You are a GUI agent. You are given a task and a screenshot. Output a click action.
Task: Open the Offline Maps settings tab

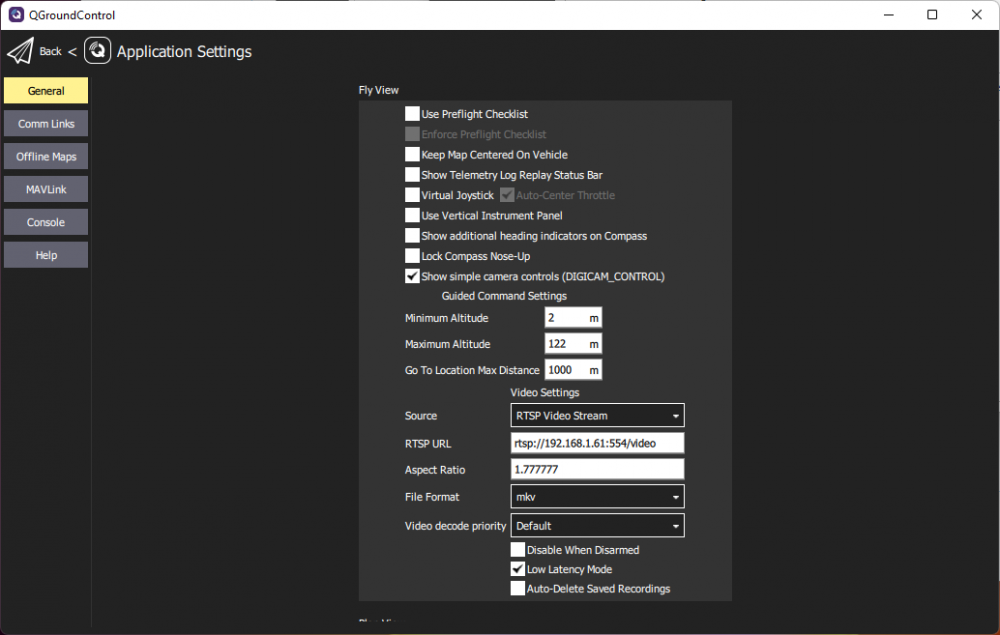click(46, 157)
